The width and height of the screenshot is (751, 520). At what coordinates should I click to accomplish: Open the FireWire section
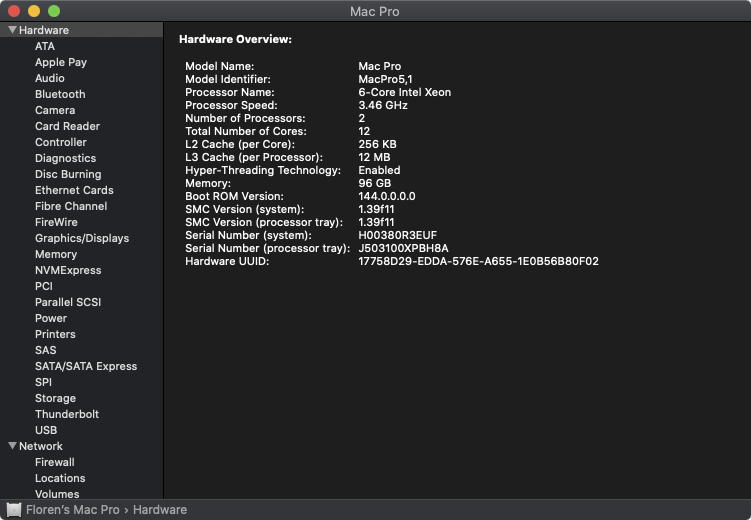(x=56, y=222)
